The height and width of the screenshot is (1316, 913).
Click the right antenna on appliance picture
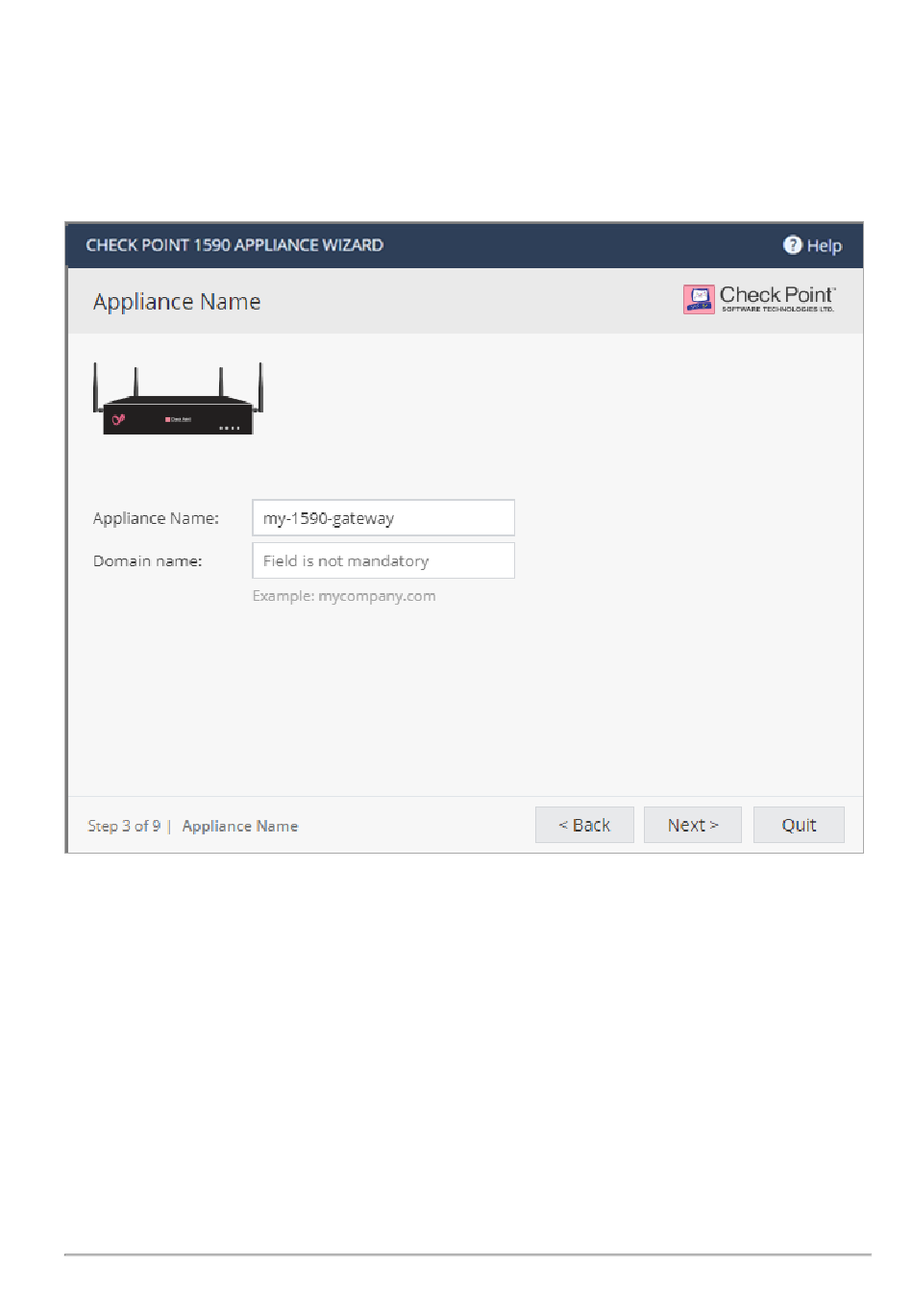(259, 386)
